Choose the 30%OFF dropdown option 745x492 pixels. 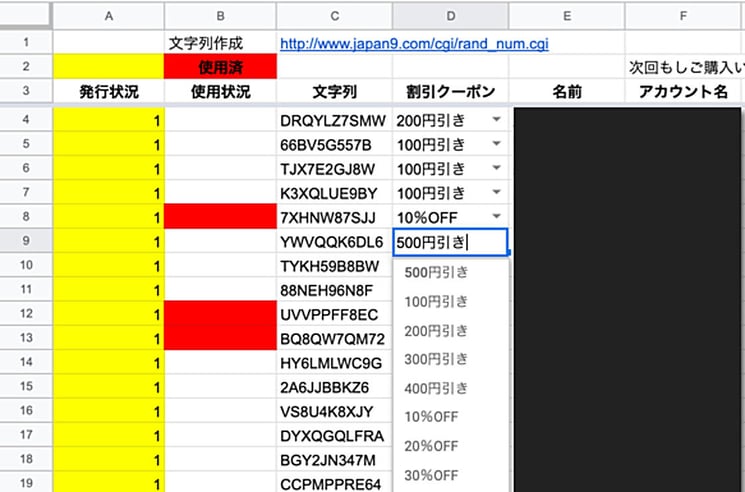pos(432,474)
